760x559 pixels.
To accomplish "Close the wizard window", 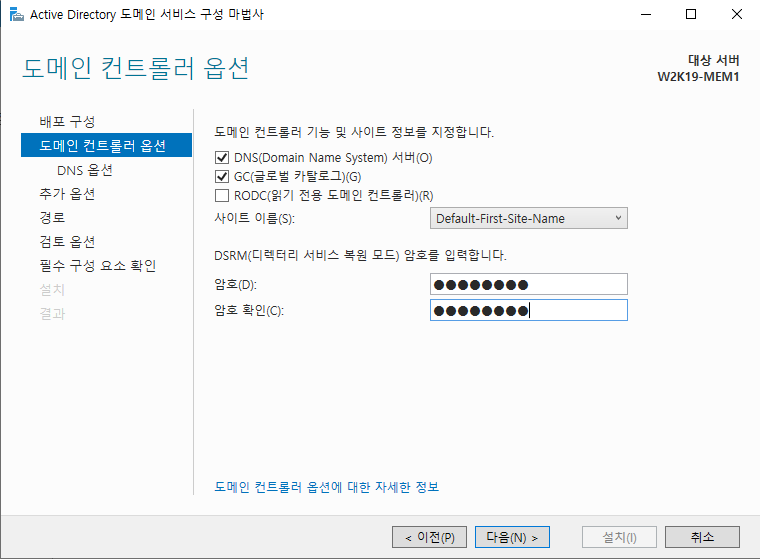I will click(x=737, y=15).
